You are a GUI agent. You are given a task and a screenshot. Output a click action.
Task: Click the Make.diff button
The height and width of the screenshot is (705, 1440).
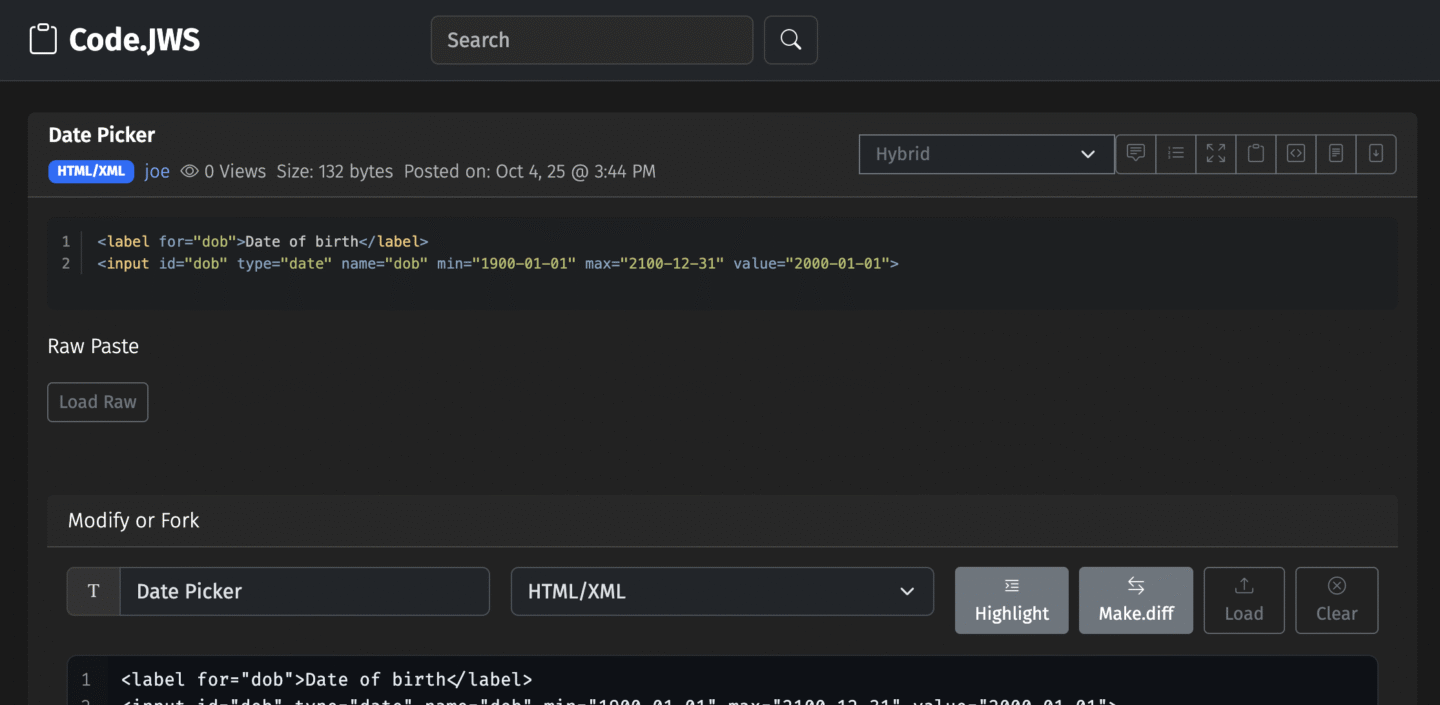(1136, 600)
